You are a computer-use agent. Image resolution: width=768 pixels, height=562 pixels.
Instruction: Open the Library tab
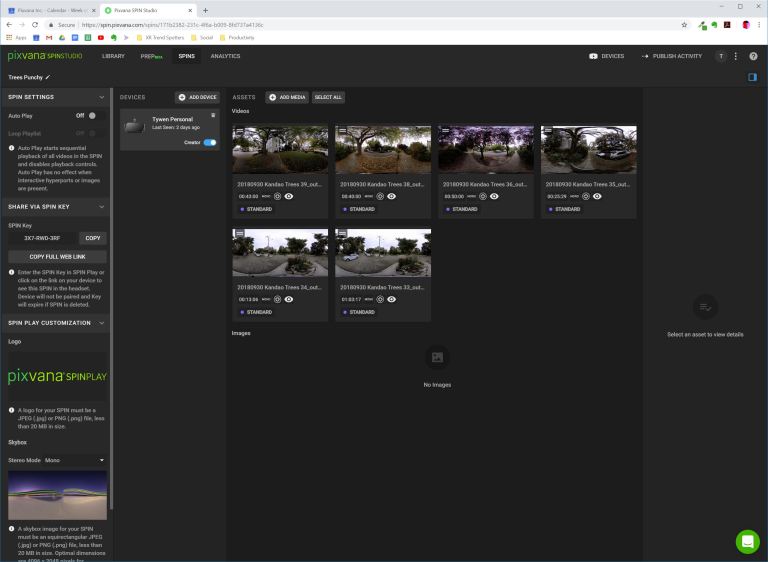(113, 56)
